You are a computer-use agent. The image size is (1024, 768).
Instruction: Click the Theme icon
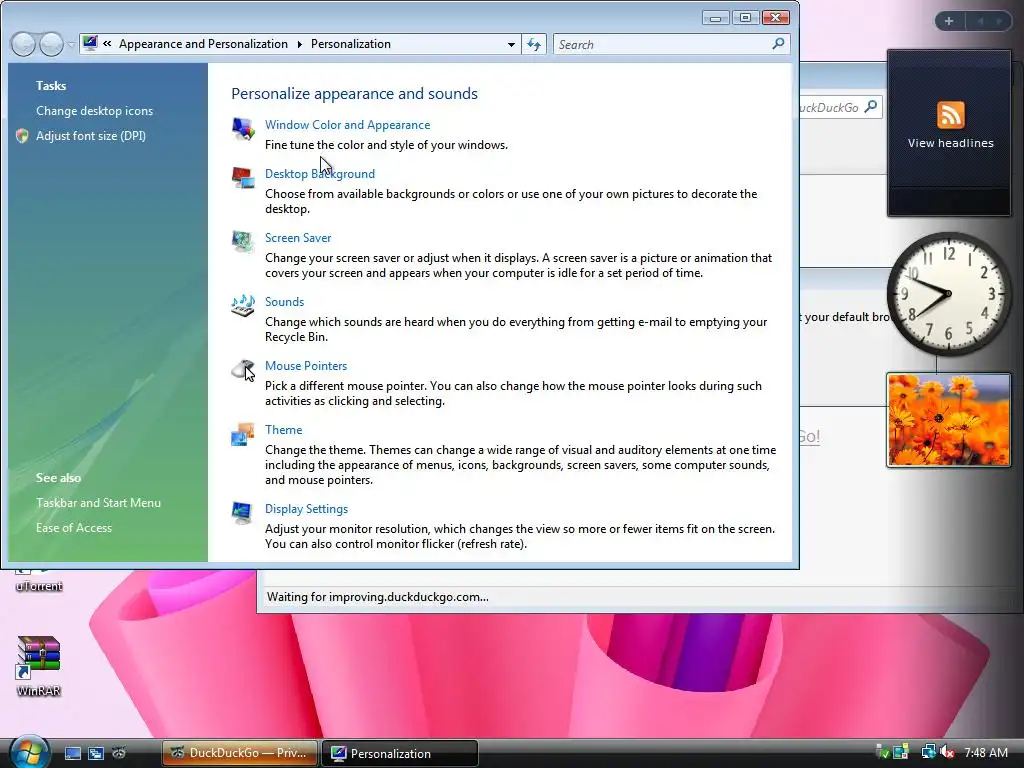tap(243, 434)
